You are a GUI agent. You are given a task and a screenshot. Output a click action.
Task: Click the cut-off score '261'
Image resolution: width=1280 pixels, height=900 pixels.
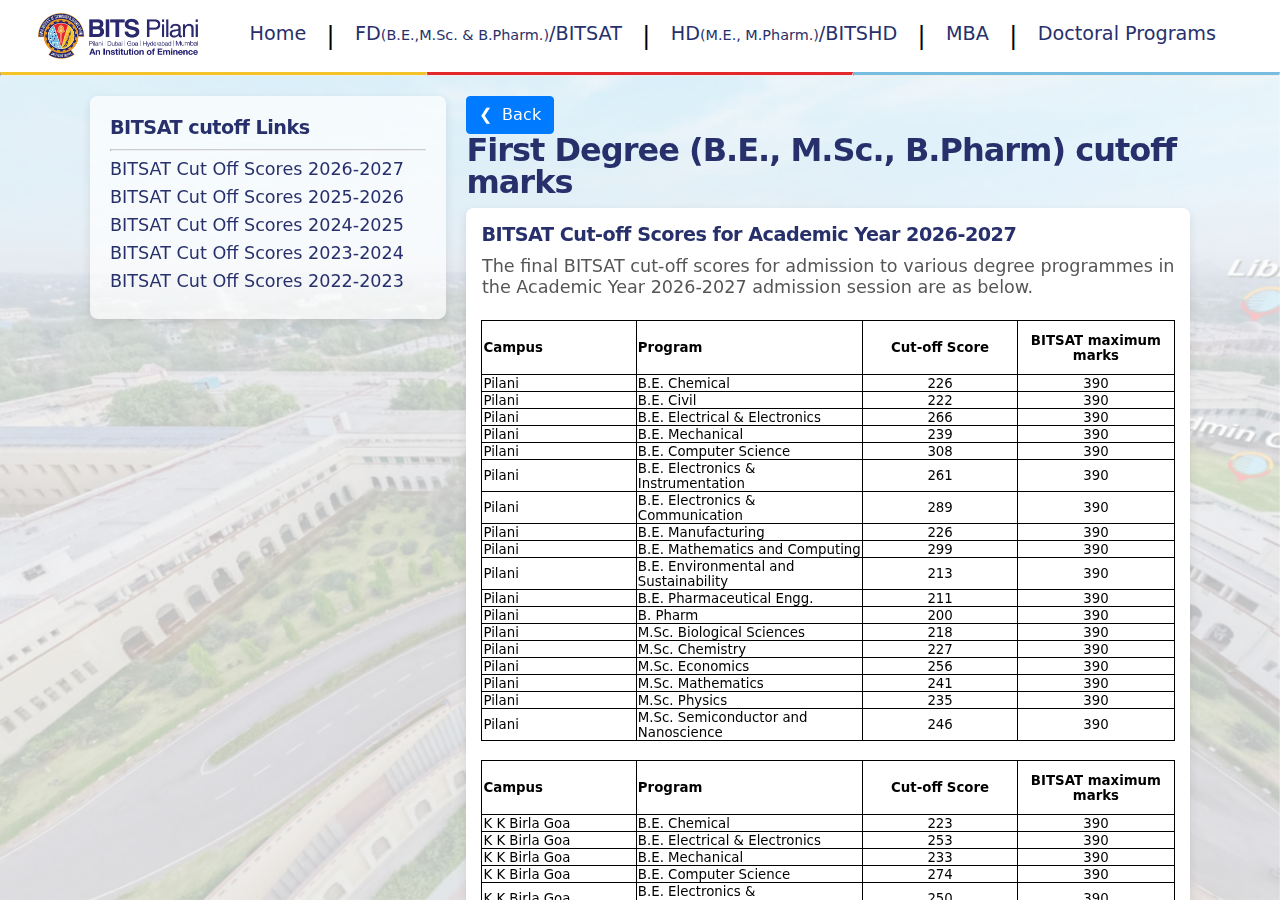(x=940, y=476)
